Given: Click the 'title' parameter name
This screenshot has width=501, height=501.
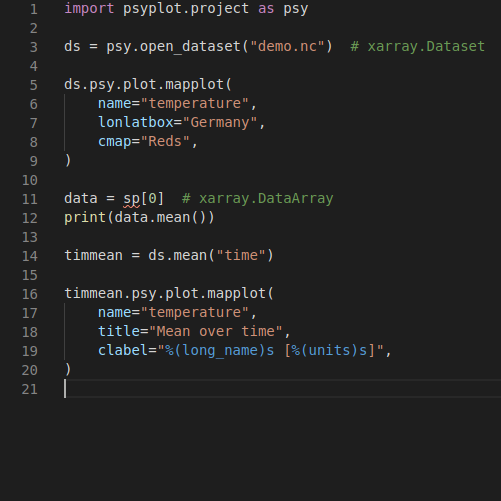Looking at the screenshot, I should click(x=119, y=331).
